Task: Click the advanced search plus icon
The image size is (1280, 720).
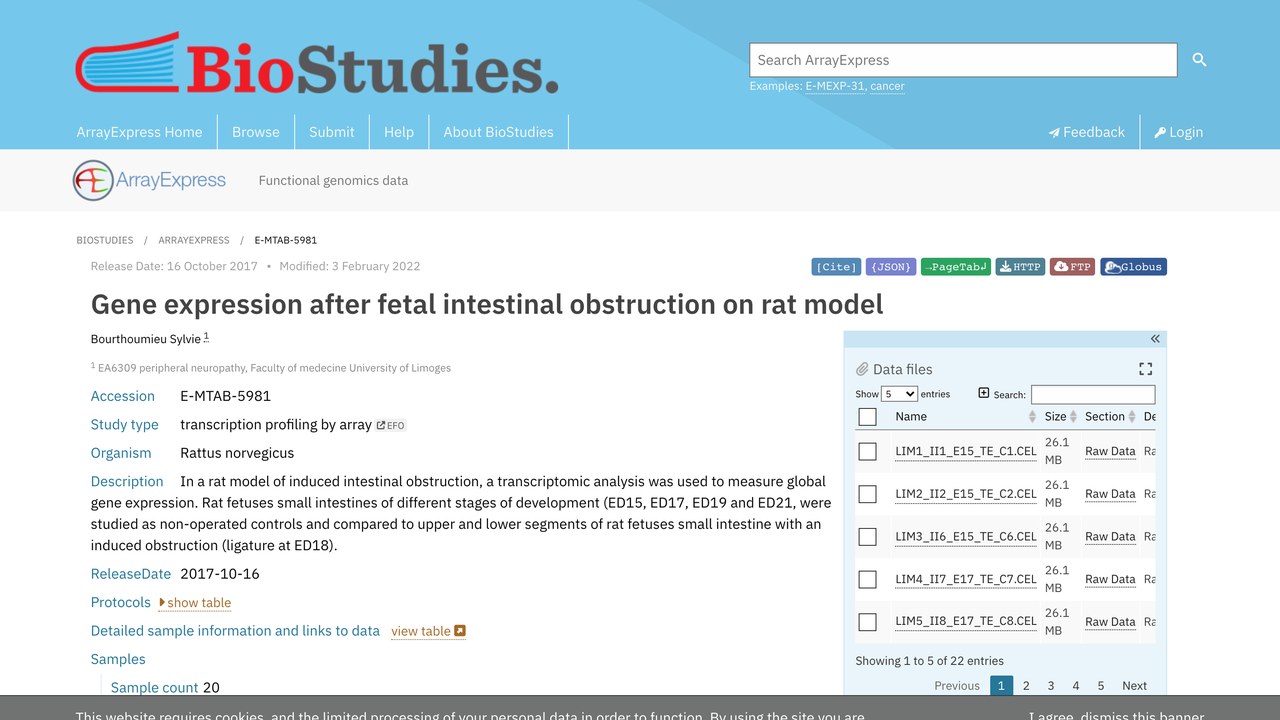Action: tap(983, 393)
